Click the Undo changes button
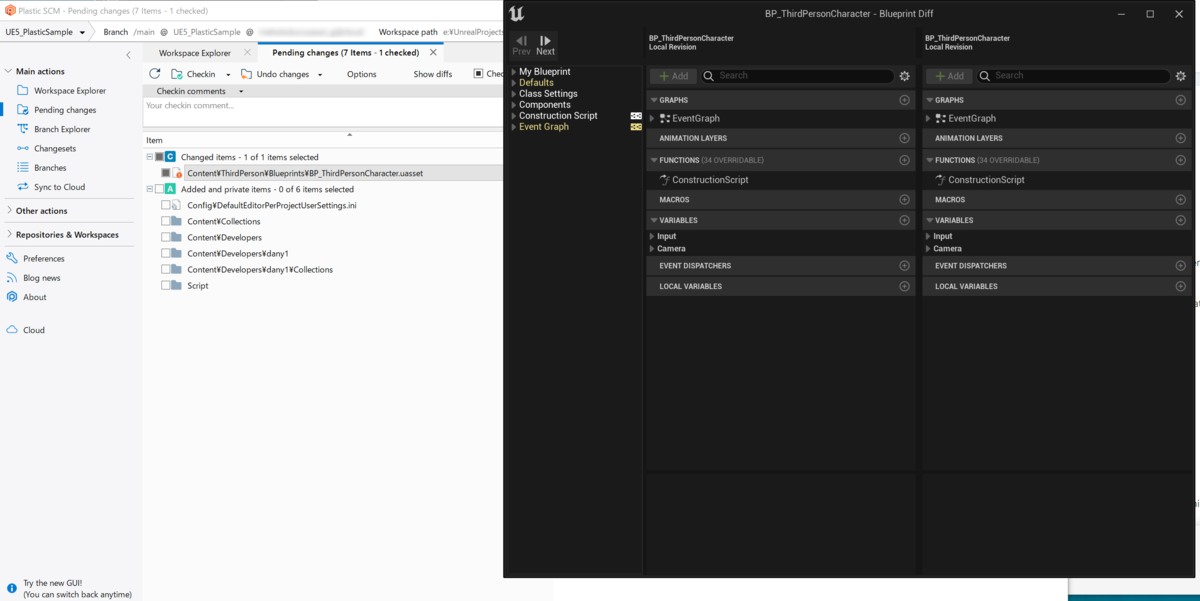 point(275,74)
